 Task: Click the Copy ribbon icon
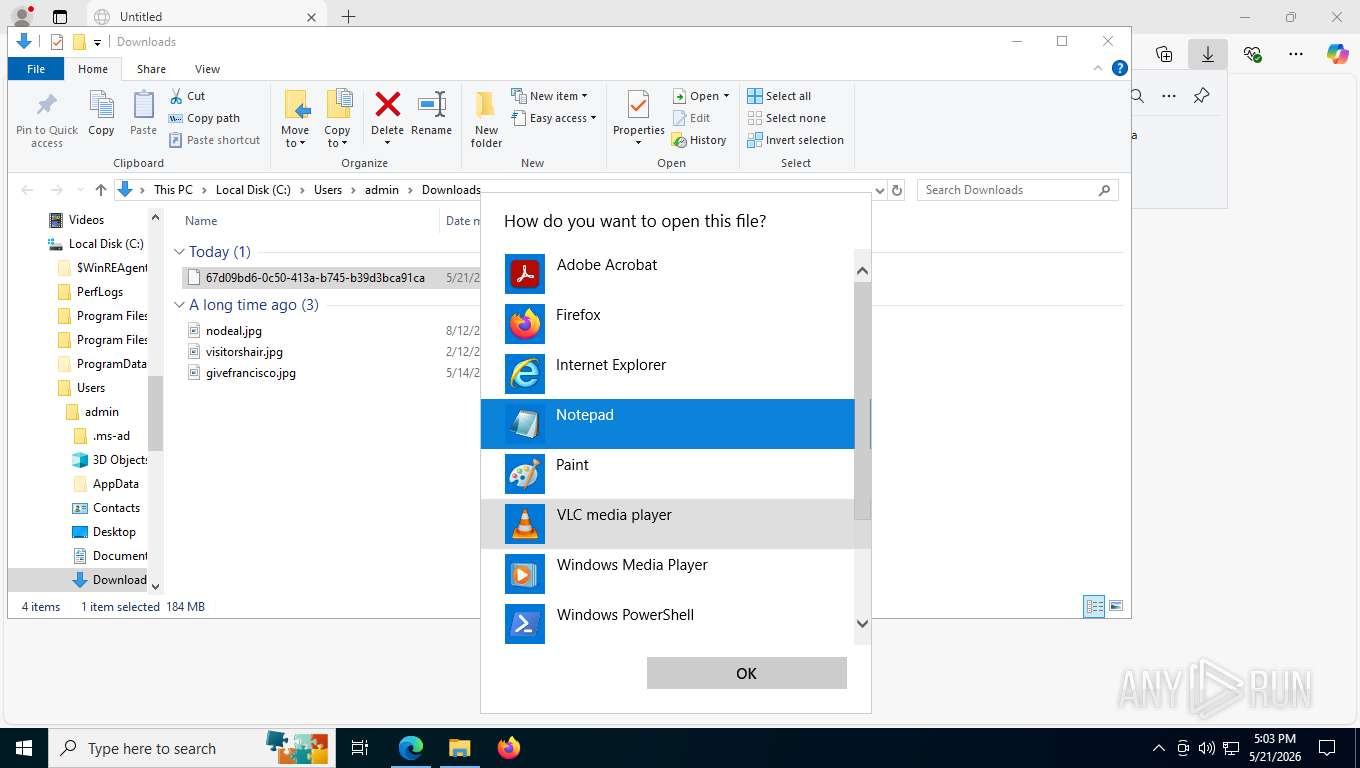(101, 114)
